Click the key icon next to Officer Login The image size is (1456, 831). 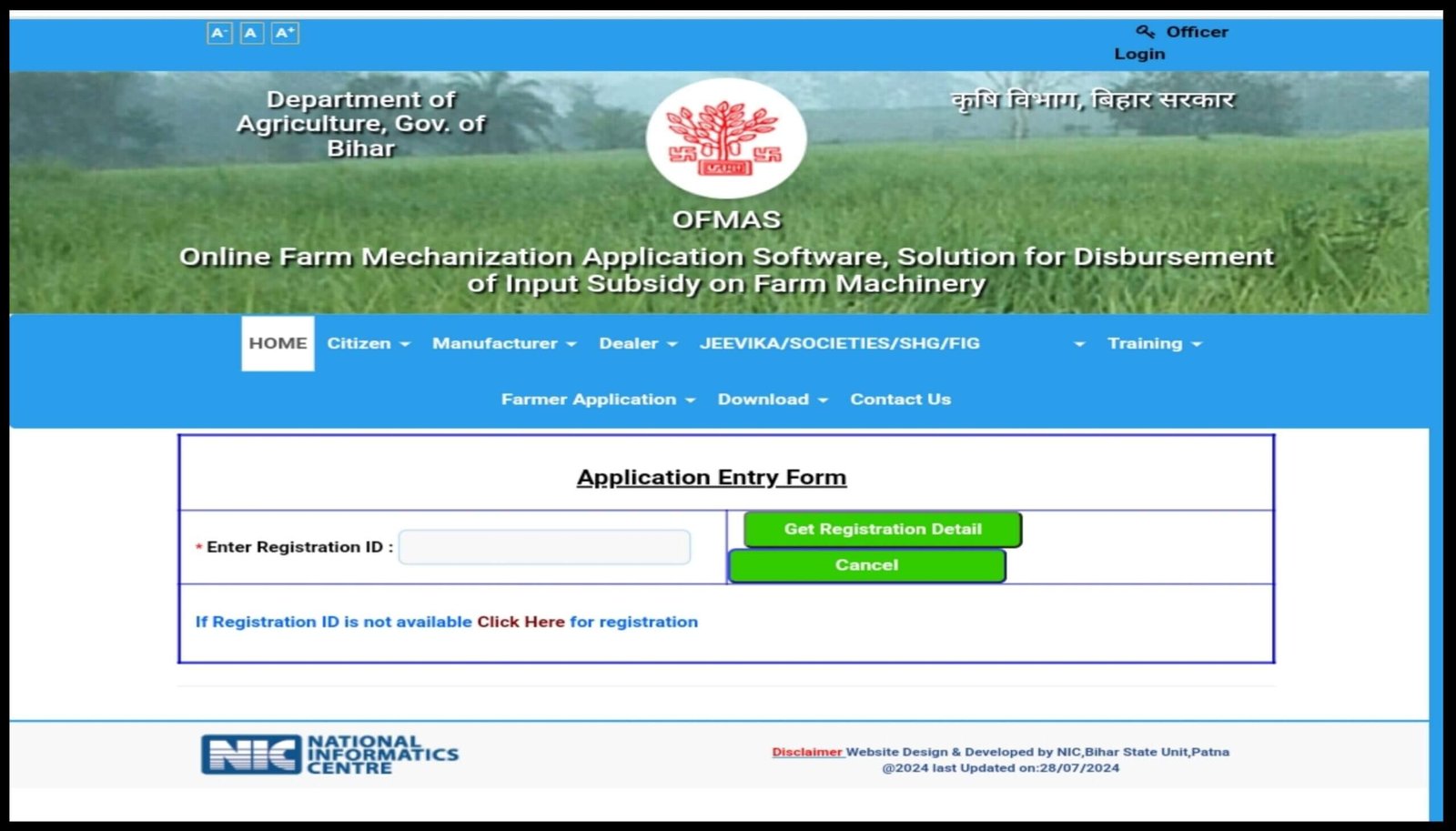(x=1145, y=30)
